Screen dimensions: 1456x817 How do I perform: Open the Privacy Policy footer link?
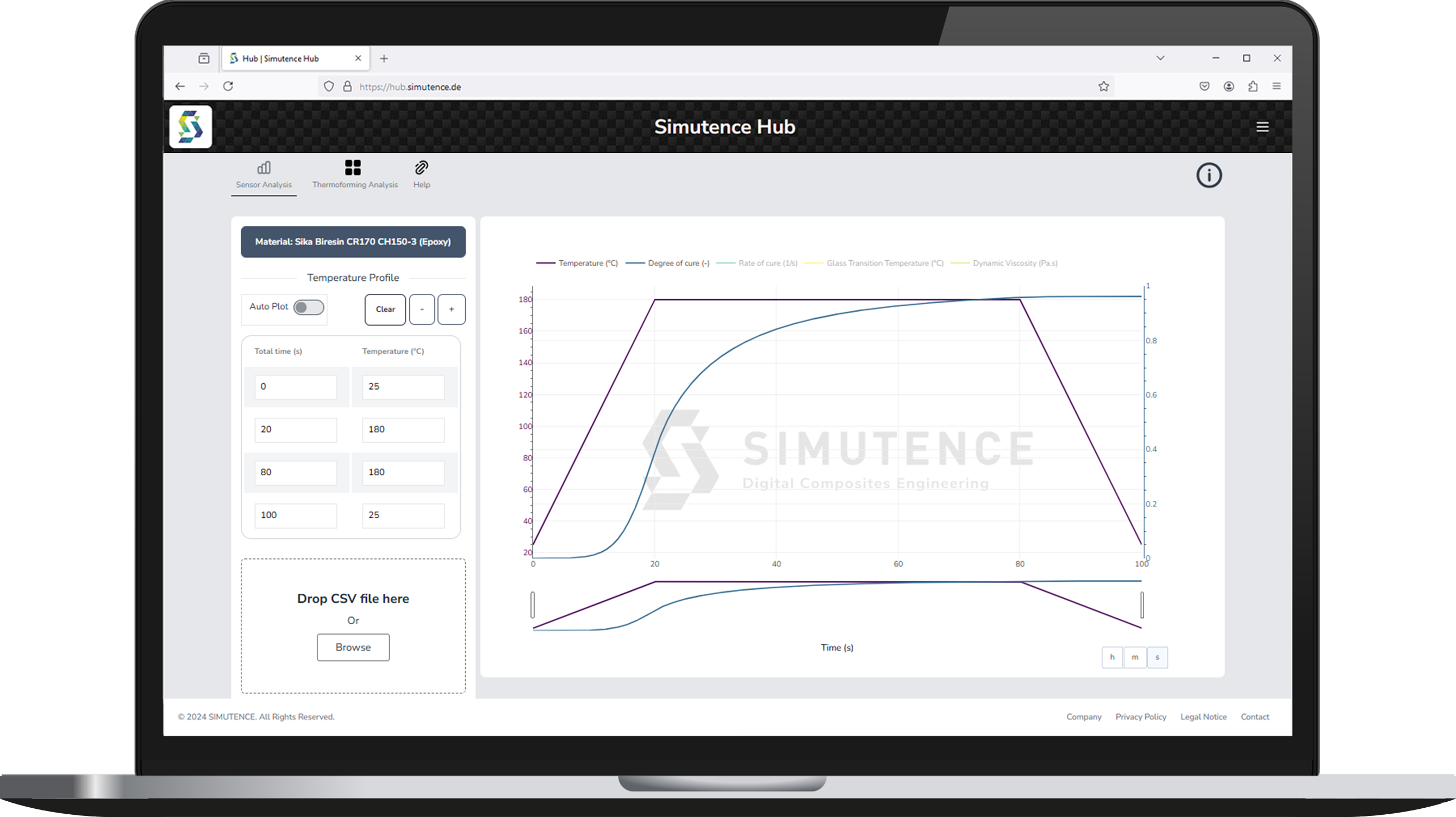point(1141,717)
